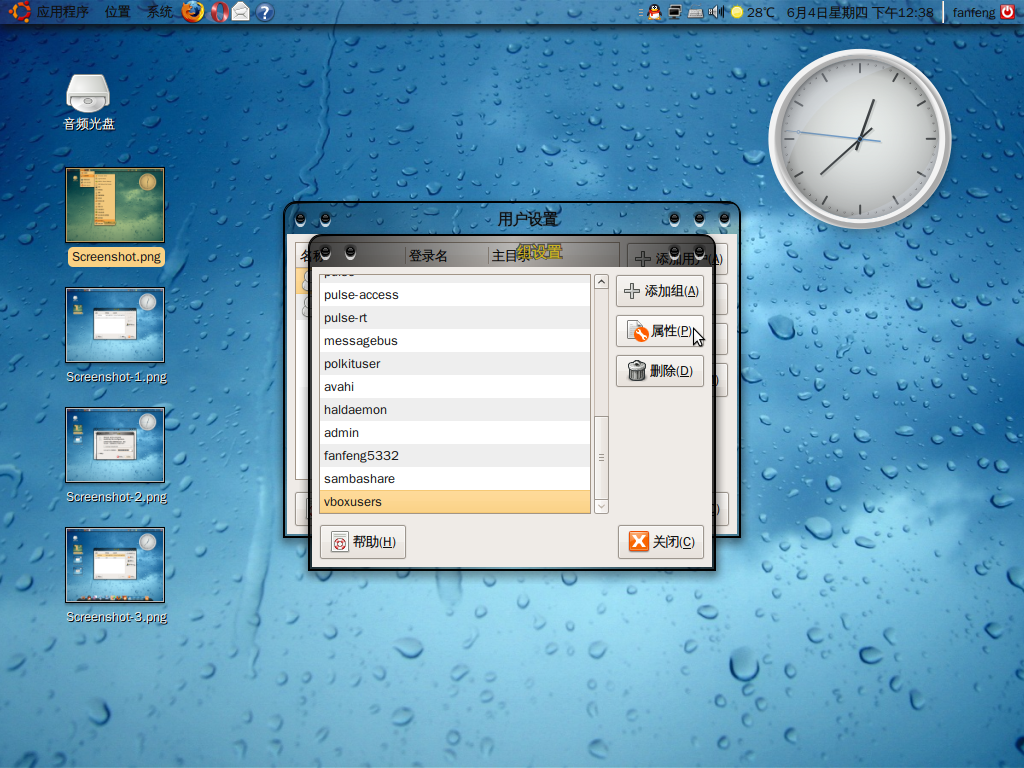The width and height of the screenshot is (1024, 768).
Task: Click the 添加组(A) button
Action: click(660, 291)
